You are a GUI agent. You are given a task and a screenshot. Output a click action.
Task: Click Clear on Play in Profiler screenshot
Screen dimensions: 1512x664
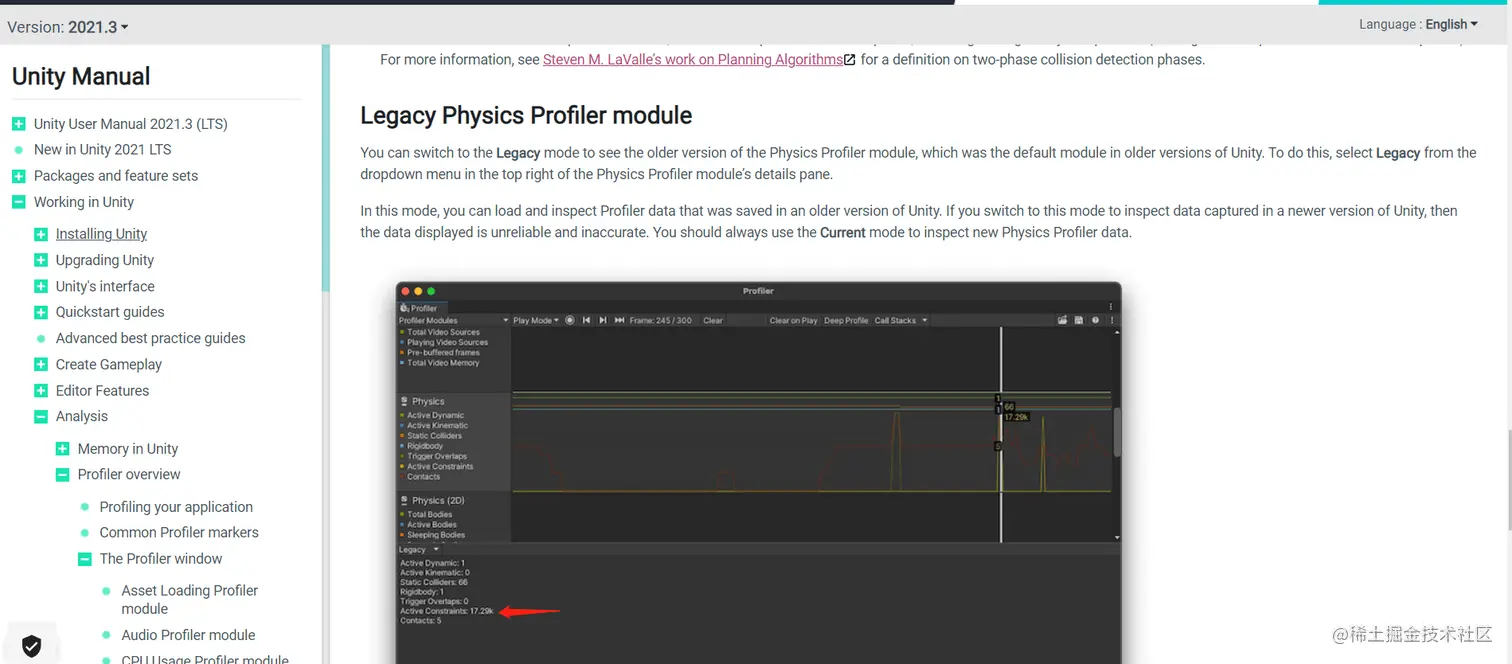(794, 321)
